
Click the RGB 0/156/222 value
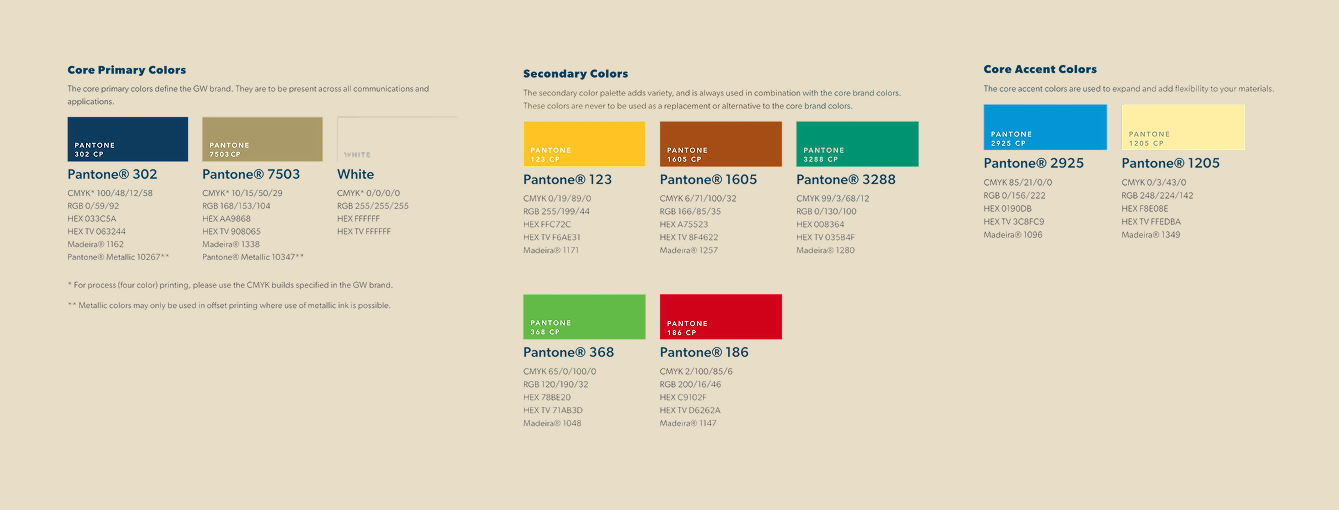pyautogui.click(x=1014, y=195)
